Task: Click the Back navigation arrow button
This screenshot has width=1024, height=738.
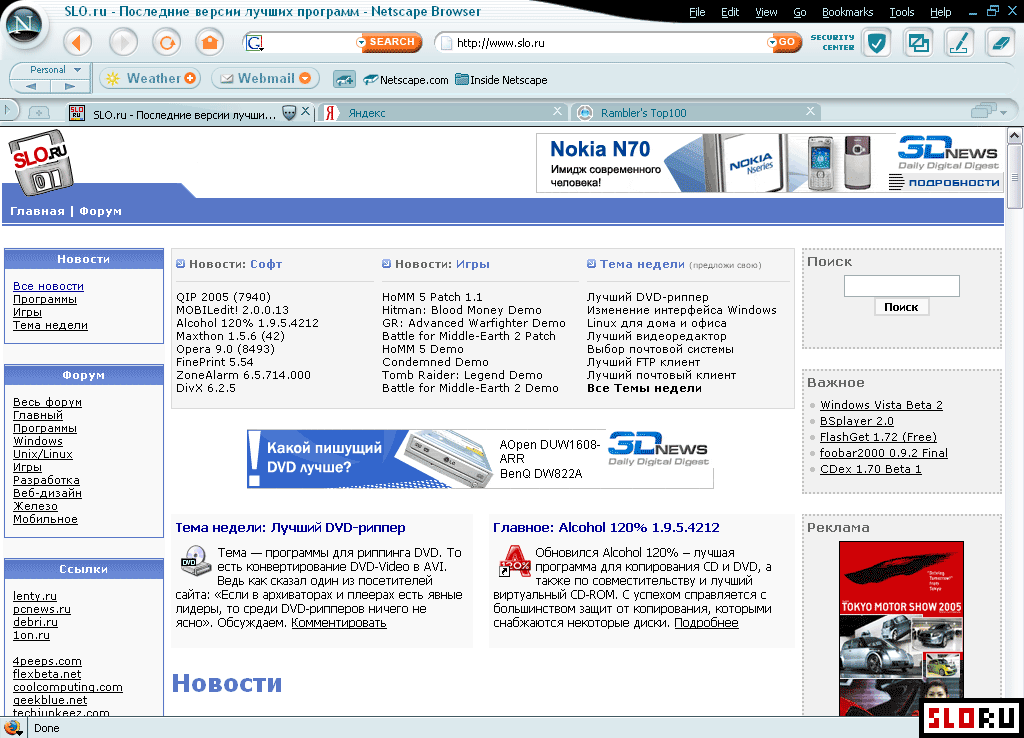Action: pos(78,42)
